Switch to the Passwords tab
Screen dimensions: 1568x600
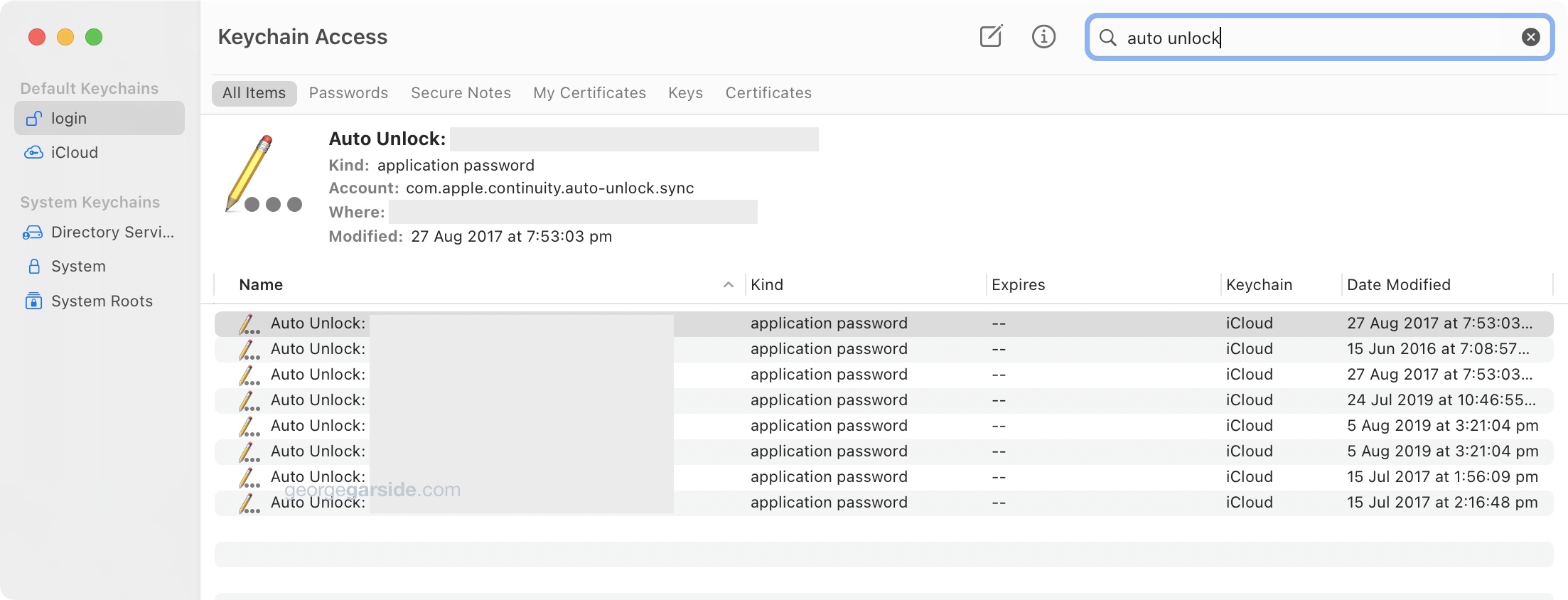point(348,93)
